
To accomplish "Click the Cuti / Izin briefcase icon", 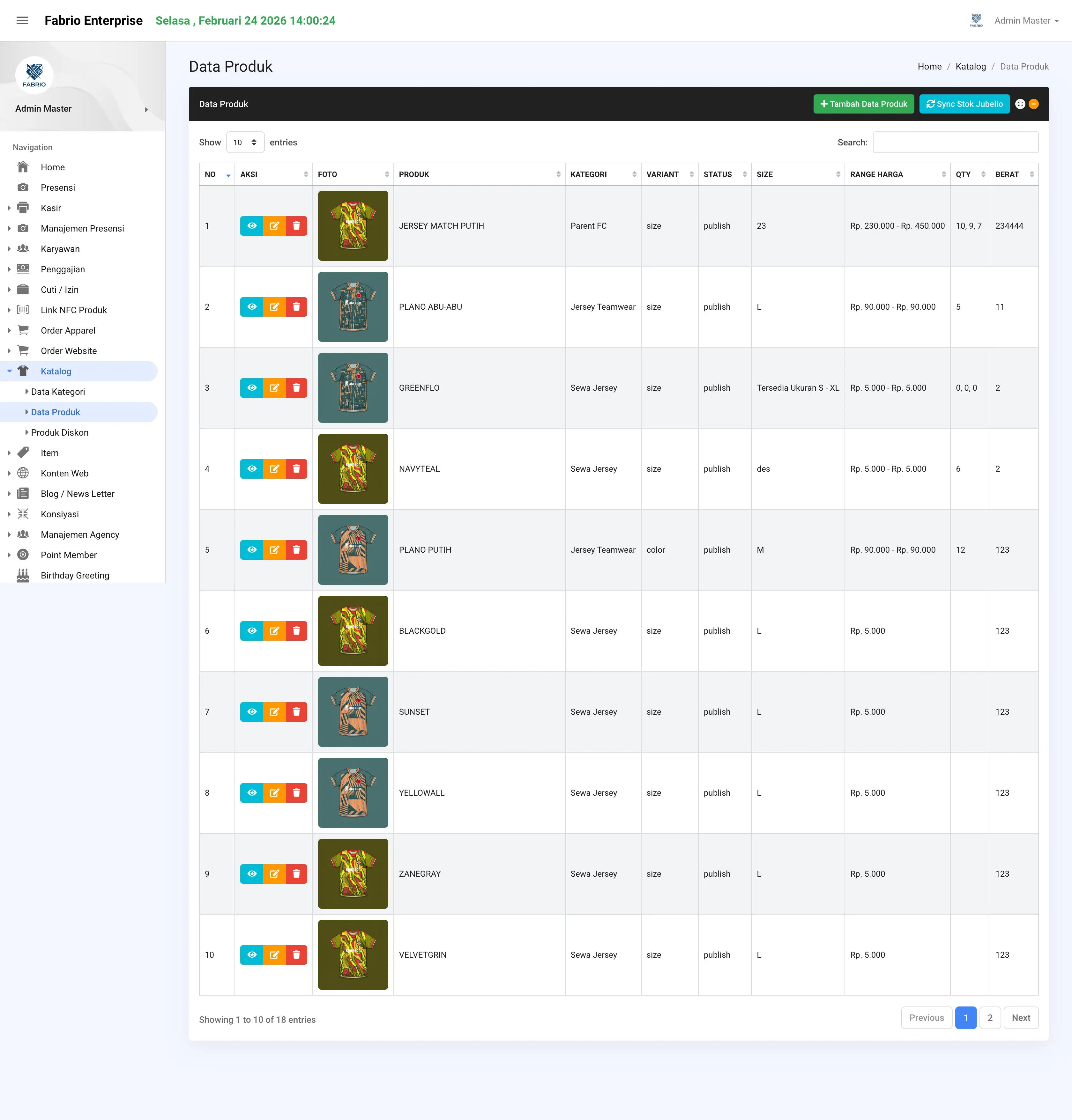I will pos(23,290).
